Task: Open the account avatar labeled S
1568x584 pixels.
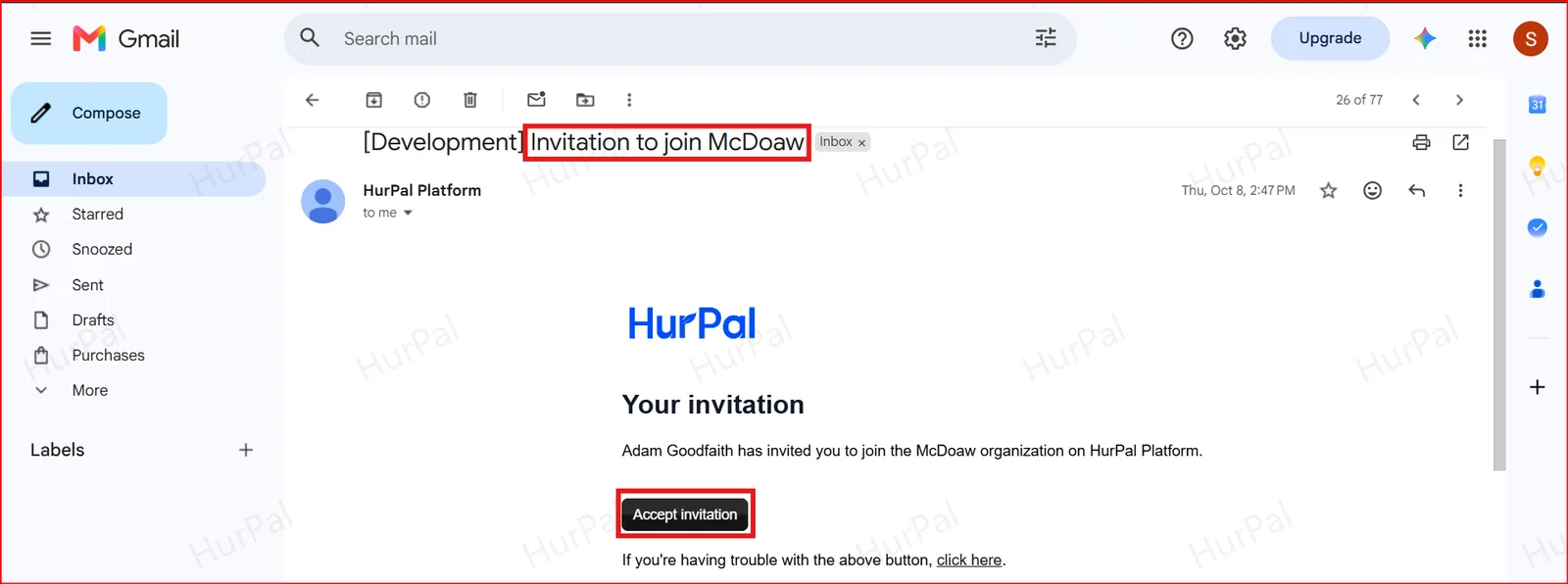Action: tap(1531, 38)
